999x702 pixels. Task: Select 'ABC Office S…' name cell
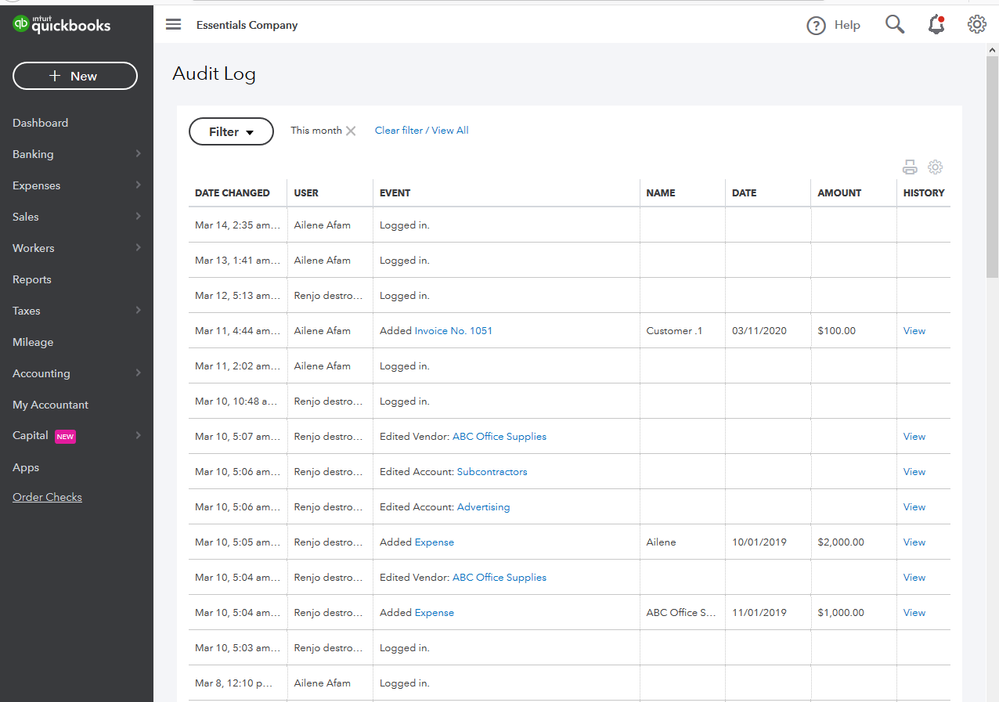[680, 613]
